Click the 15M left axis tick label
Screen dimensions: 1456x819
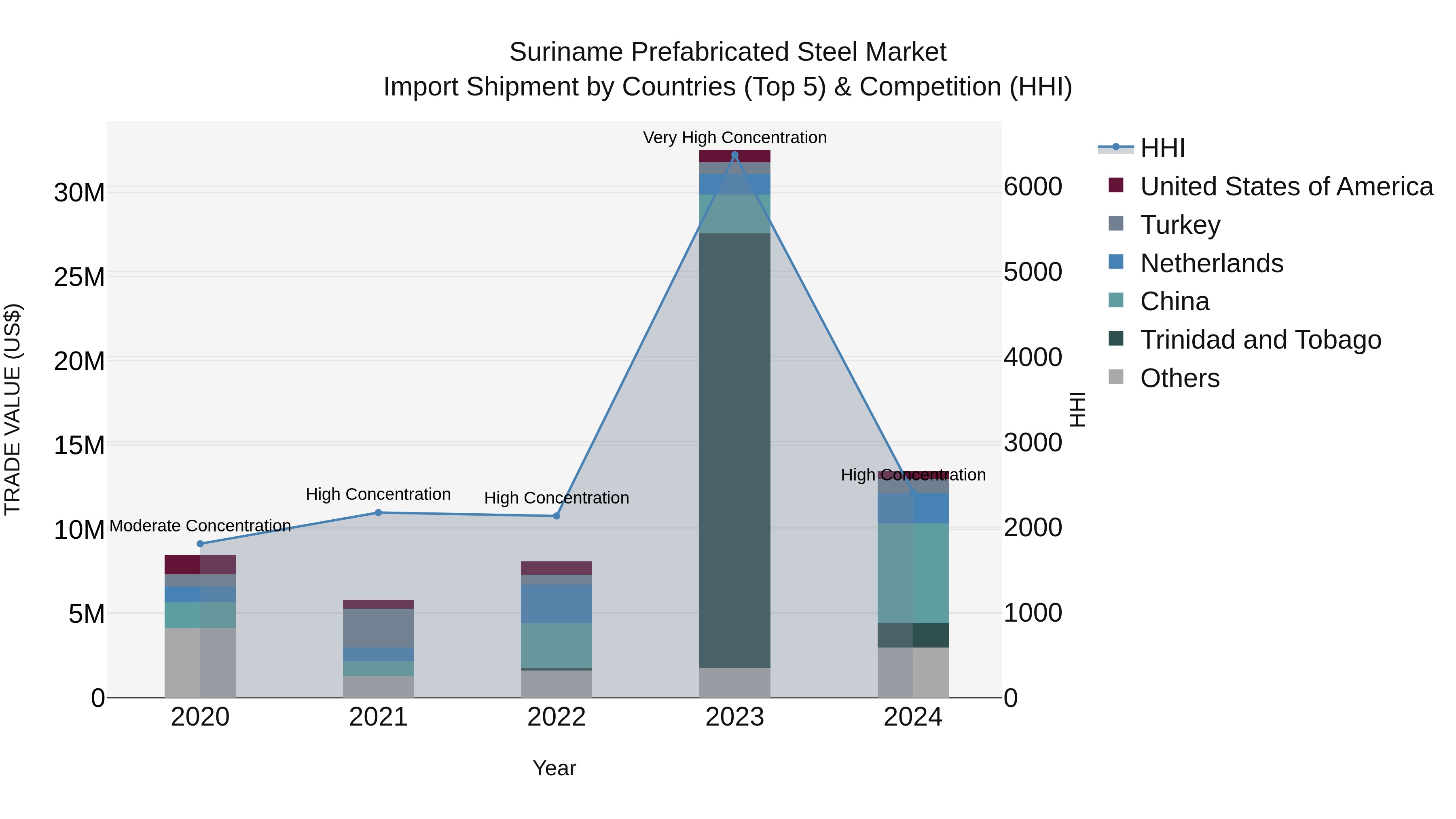[79, 445]
